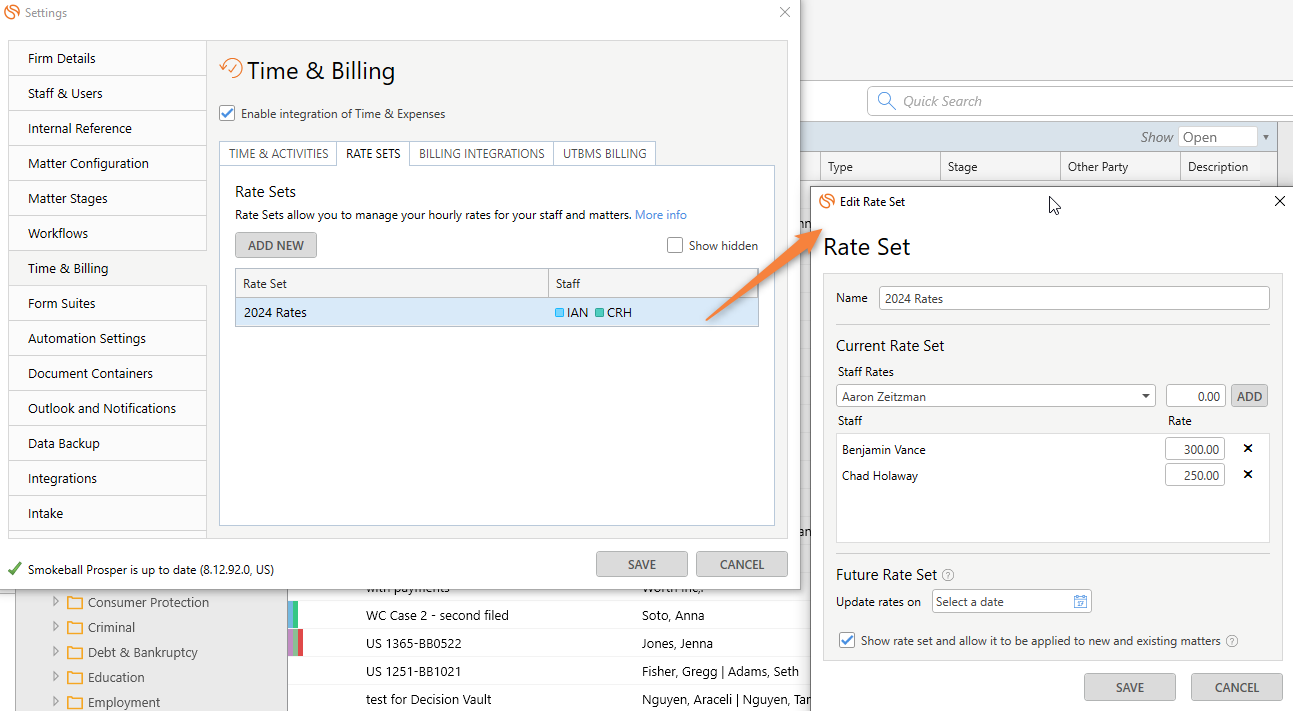Save the Edit Rate Set dialog
Screen dimensions: 1293x711
coord(1130,687)
